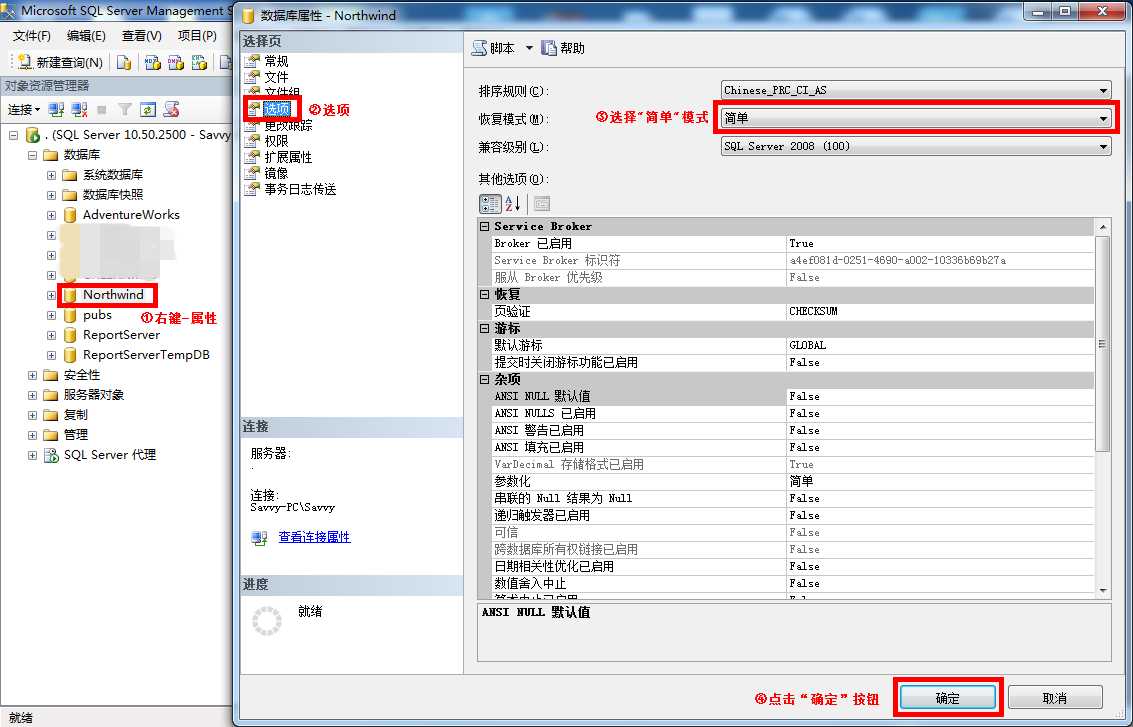Click the 默认游标 value GLOBAL

click(940, 345)
